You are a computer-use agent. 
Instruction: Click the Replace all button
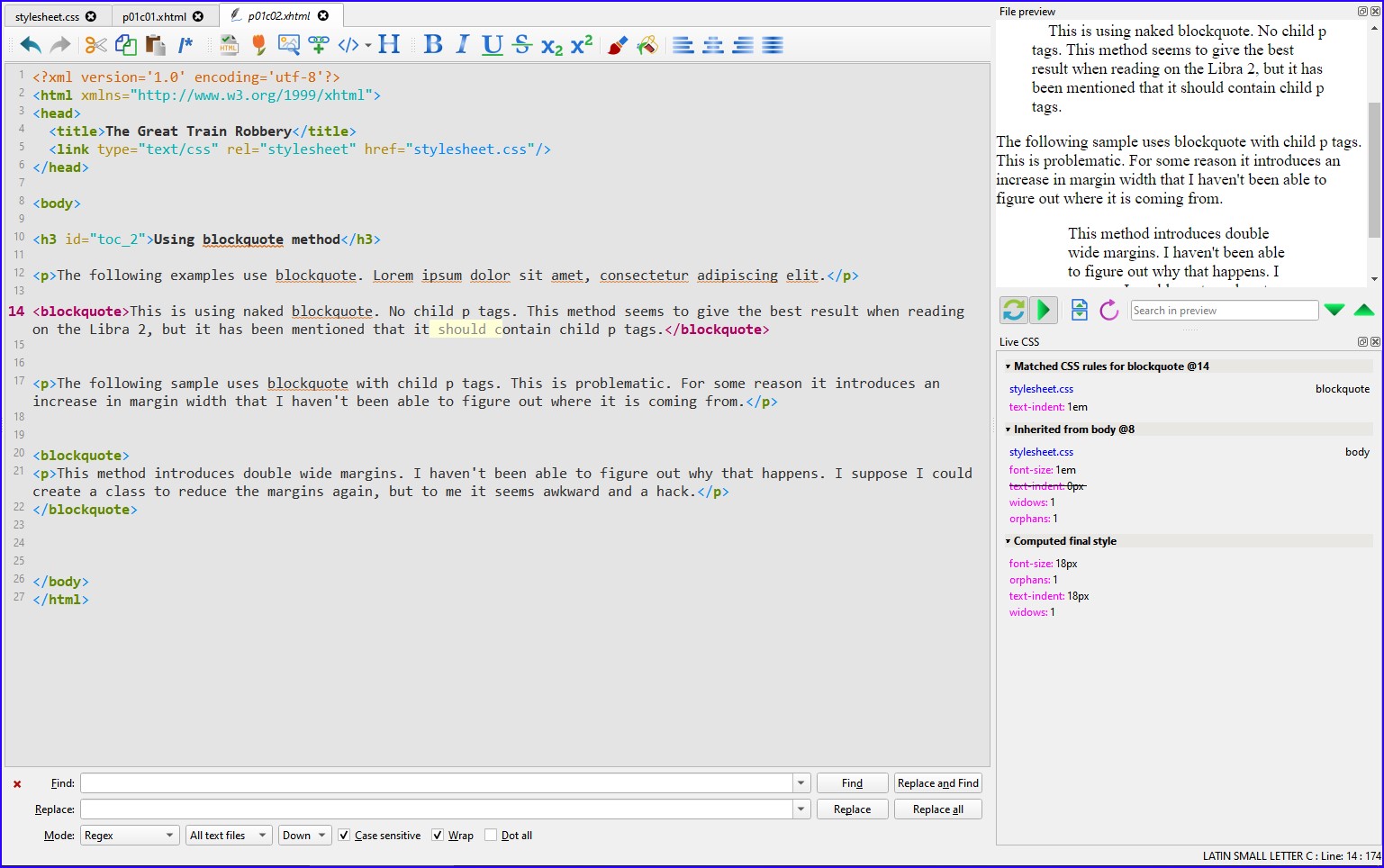tap(937, 809)
